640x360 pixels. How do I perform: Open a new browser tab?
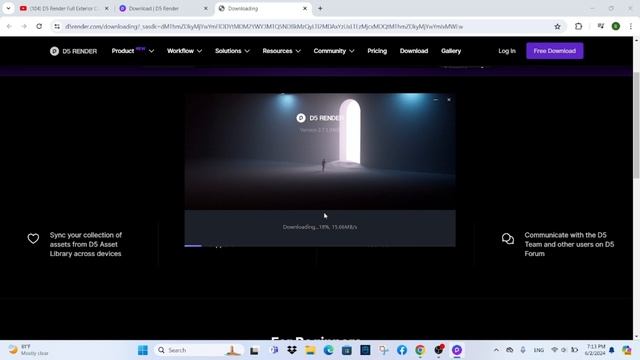pos(320,8)
